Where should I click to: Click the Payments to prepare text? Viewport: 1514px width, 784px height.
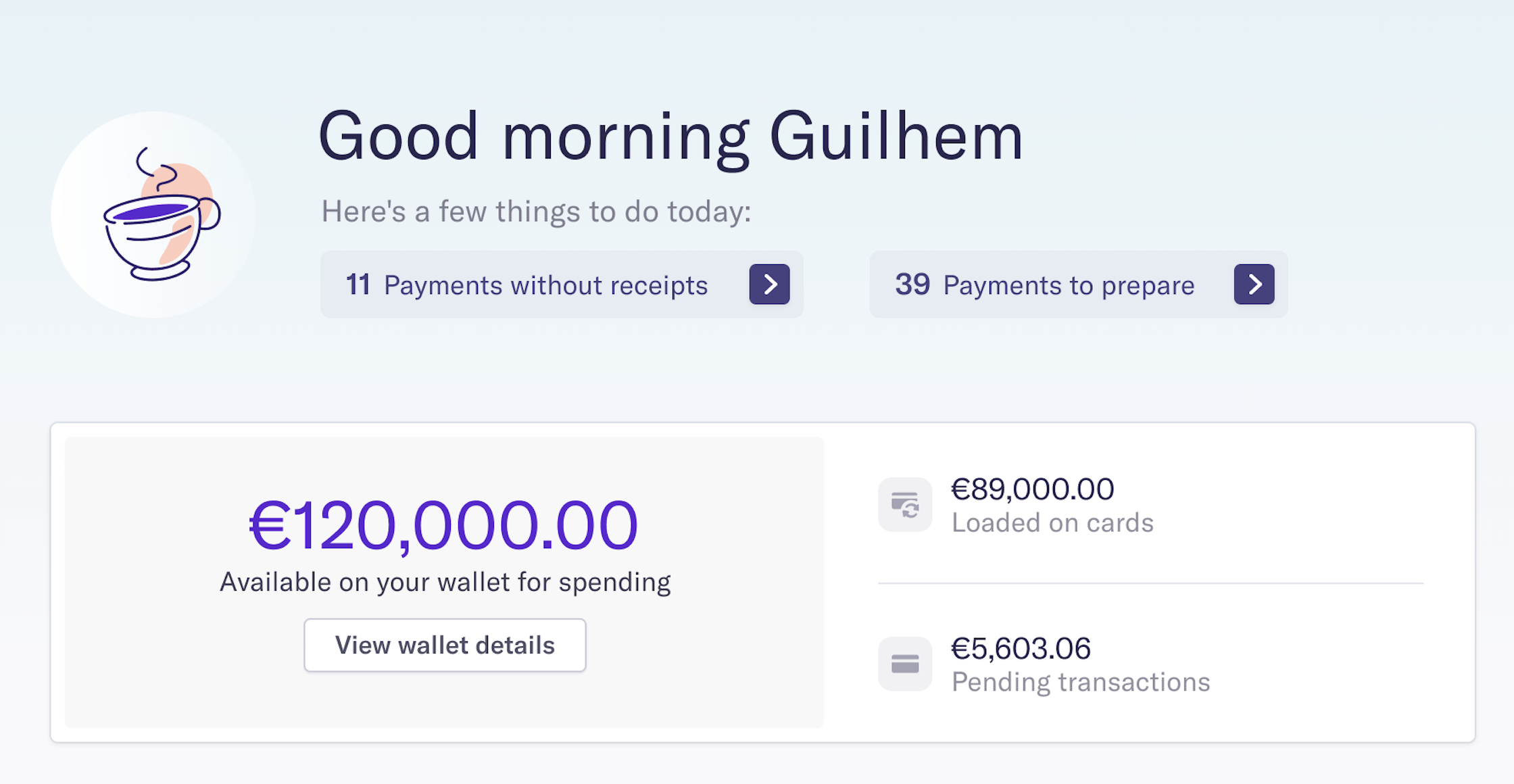(1069, 286)
